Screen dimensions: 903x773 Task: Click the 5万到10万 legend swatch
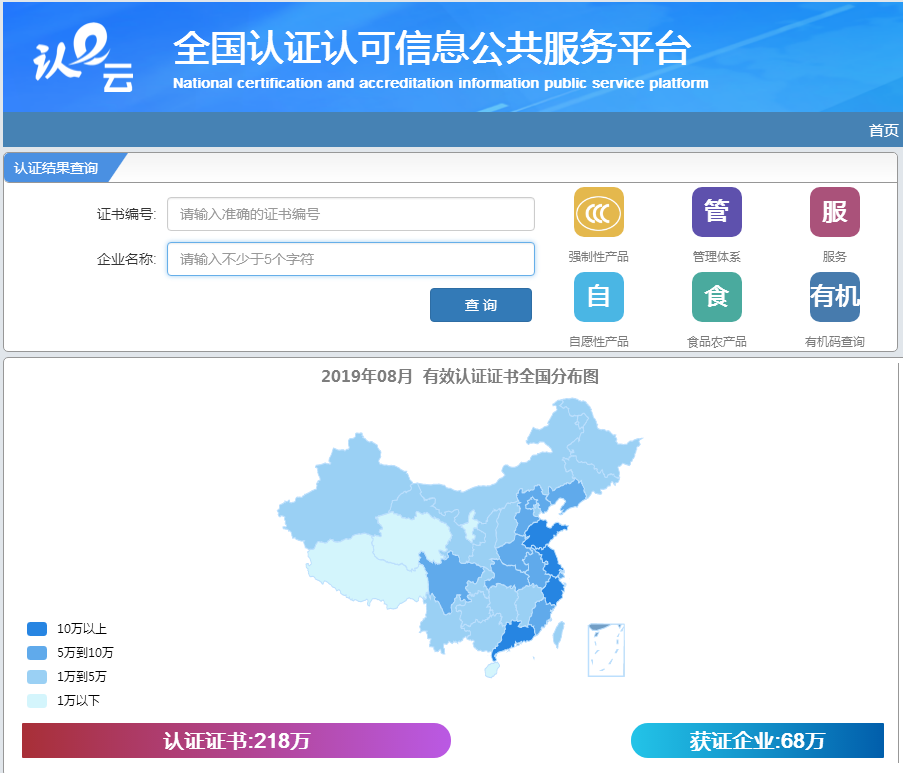37,653
